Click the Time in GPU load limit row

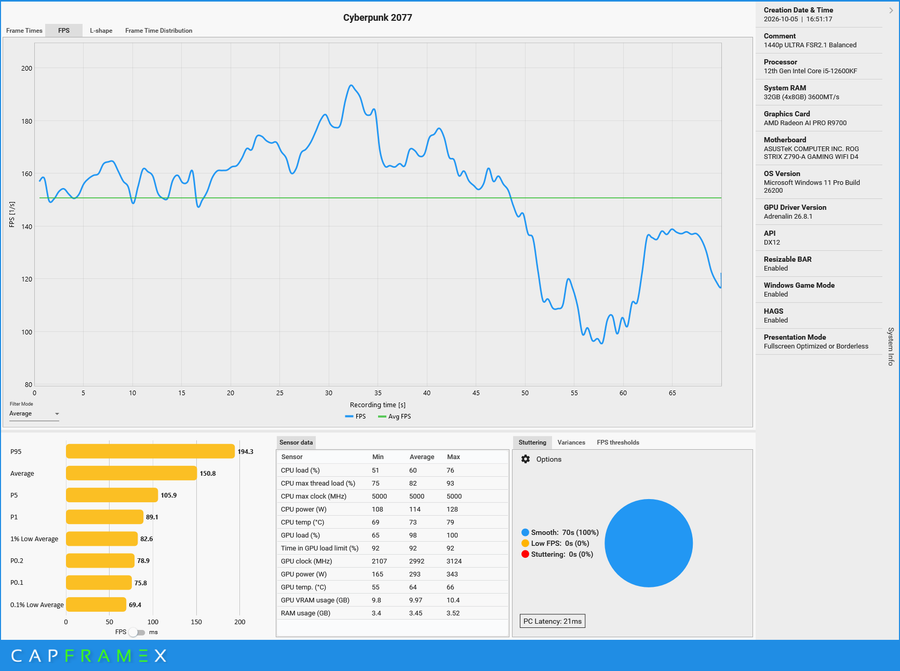pos(393,548)
